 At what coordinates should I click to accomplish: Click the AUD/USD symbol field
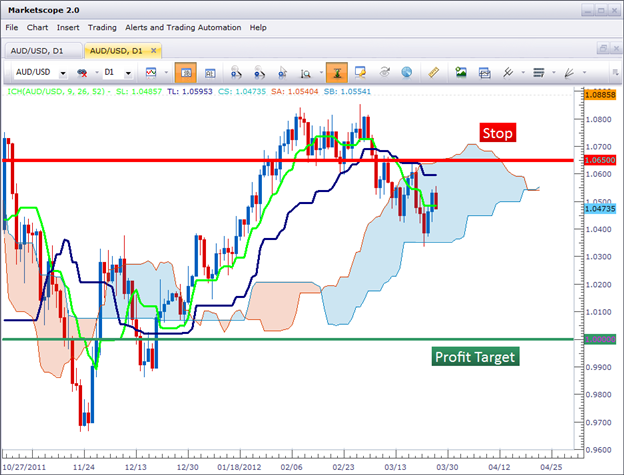coord(36,72)
